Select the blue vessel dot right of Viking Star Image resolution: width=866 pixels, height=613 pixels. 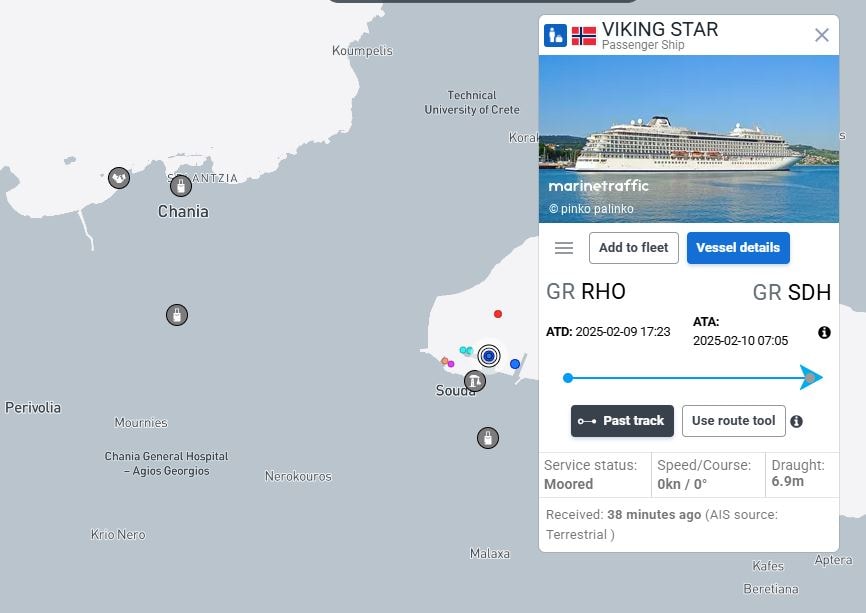(515, 364)
